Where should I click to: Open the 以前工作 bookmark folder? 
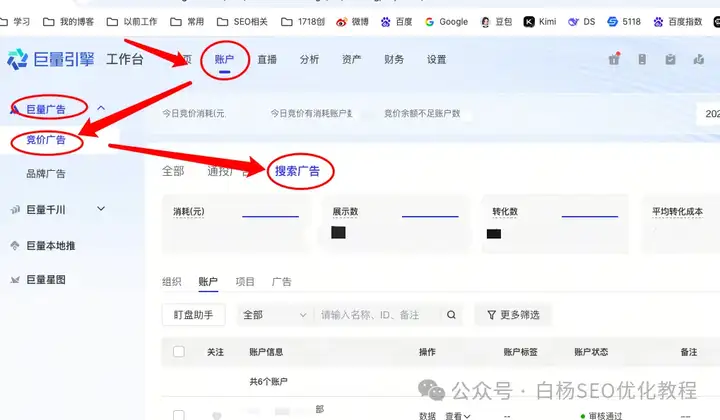(132, 22)
